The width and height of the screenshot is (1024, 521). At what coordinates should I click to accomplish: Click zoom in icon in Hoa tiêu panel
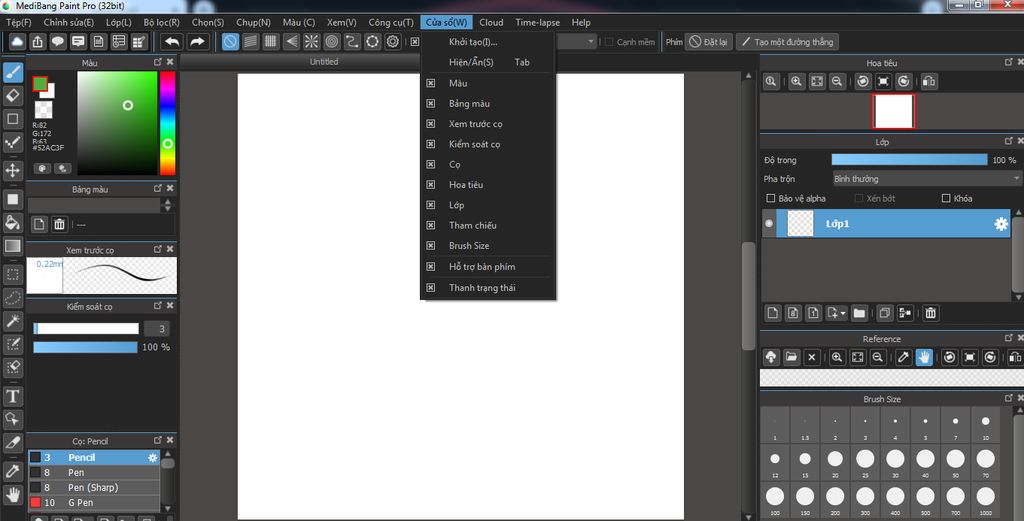click(796, 81)
